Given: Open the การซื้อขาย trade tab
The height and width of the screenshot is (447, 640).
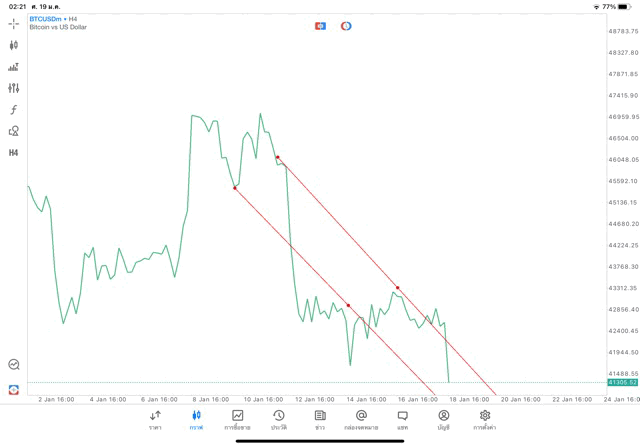Looking at the screenshot, I should pos(238,419).
